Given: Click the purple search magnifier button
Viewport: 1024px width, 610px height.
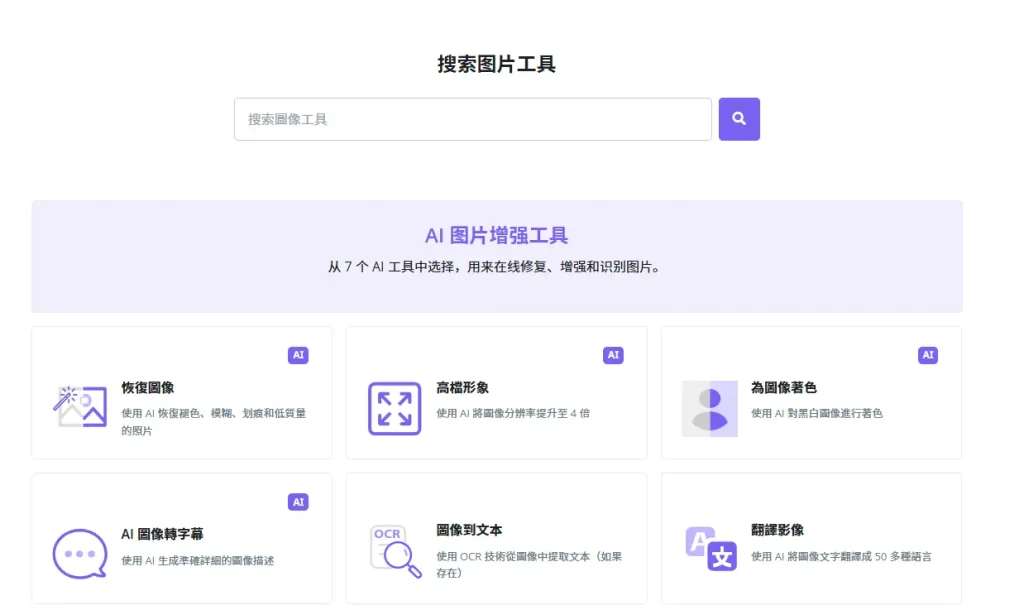Looking at the screenshot, I should click(739, 119).
